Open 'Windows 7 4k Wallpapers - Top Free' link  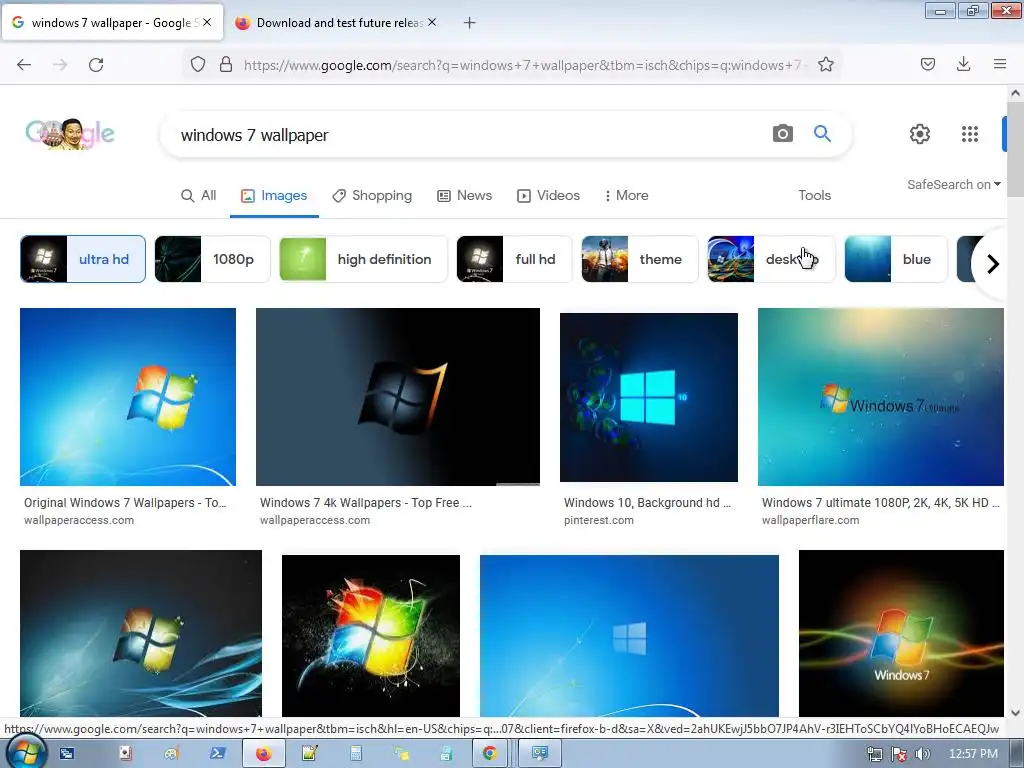pyautogui.click(x=366, y=503)
